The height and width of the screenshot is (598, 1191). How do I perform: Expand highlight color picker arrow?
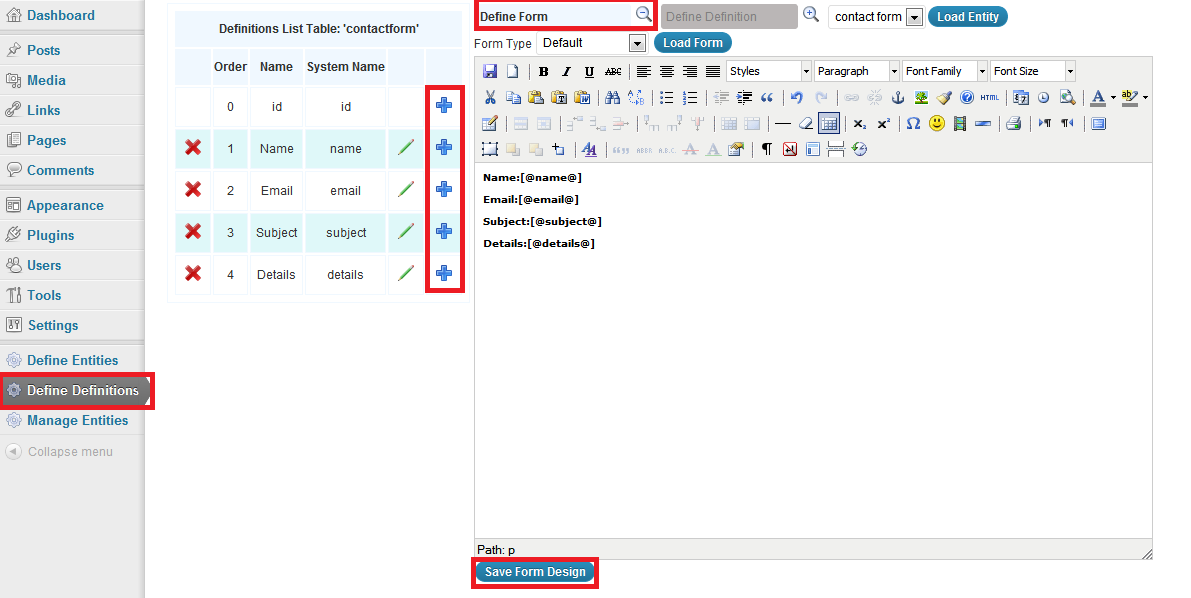[1145, 97]
